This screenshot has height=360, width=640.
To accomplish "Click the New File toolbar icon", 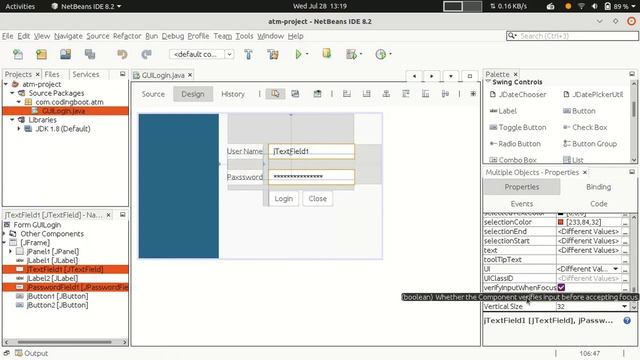I will click(x=18, y=54).
